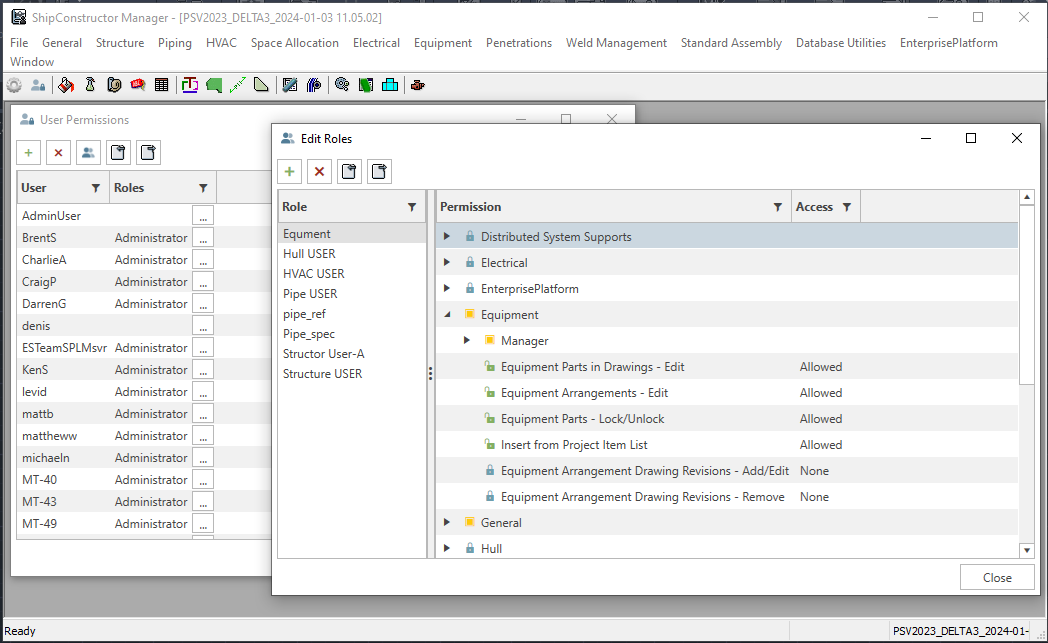This screenshot has width=1048, height=643.
Task: Click the second clipboard icon in Edit Roles toolbar
Action: [379, 172]
